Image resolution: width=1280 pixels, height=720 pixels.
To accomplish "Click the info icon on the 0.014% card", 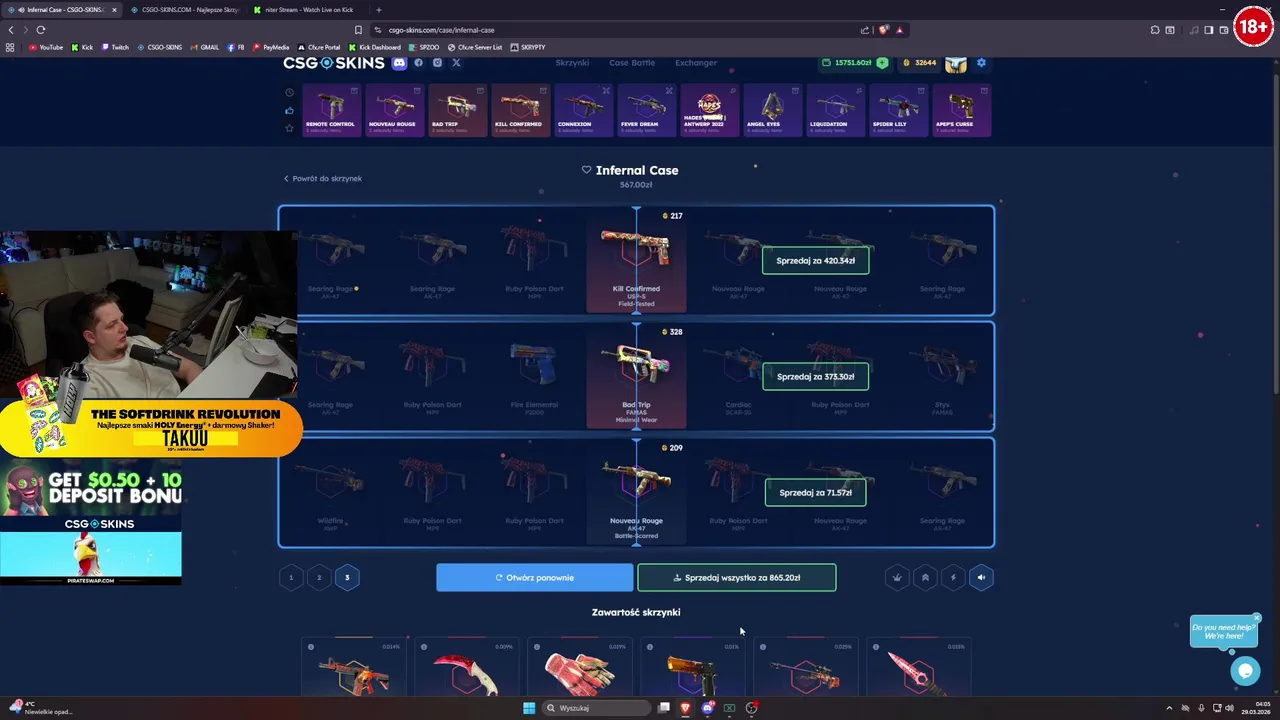I will (x=311, y=647).
